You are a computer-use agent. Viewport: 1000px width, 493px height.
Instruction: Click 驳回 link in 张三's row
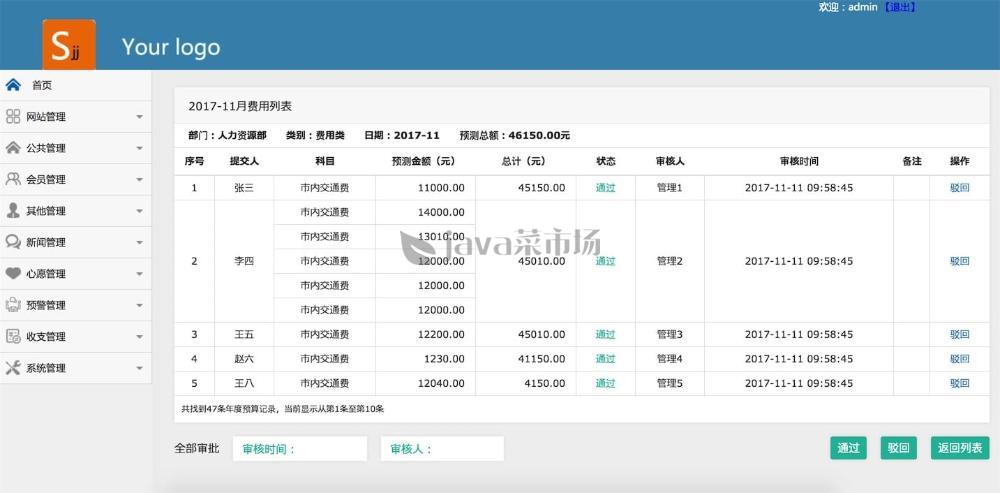(x=959, y=188)
